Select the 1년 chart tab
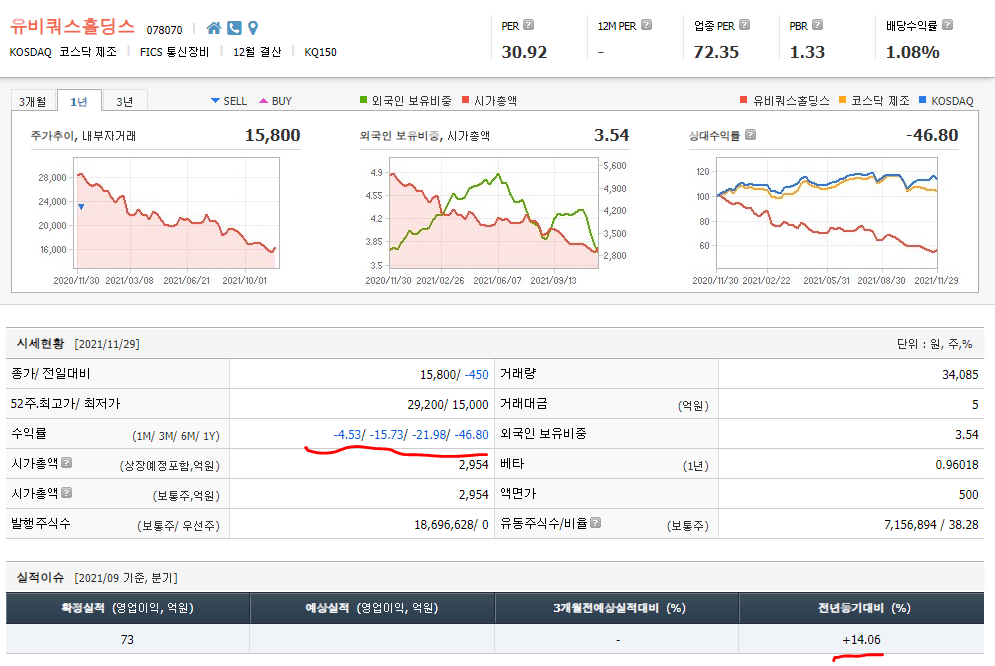This screenshot has width=995, height=666. 79,101
